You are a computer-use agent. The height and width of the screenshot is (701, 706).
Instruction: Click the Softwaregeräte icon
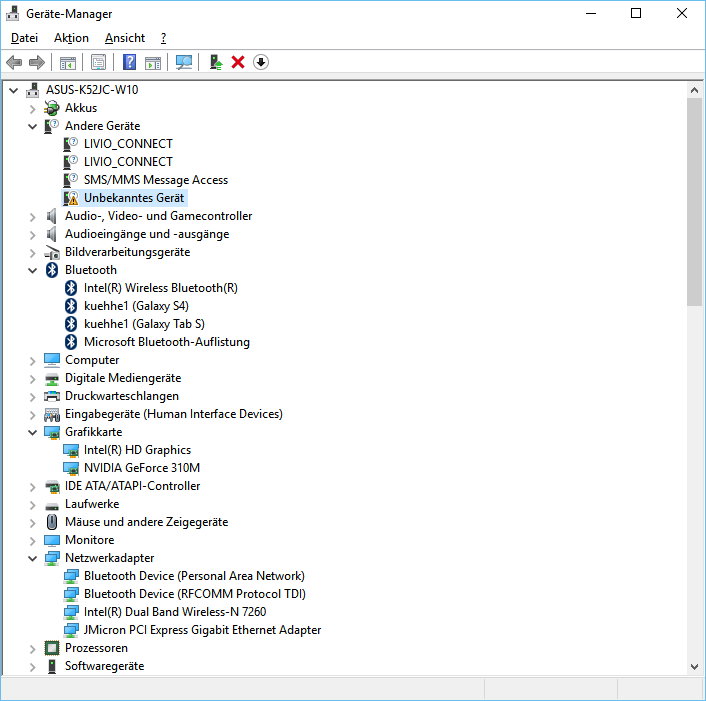click(x=52, y=666)
